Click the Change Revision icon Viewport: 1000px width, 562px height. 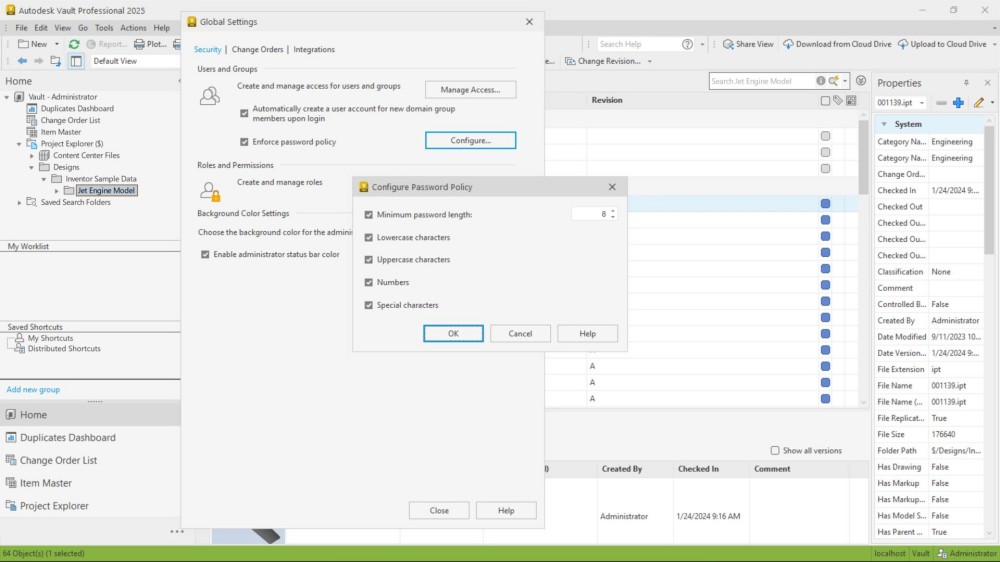pos(570,61)
